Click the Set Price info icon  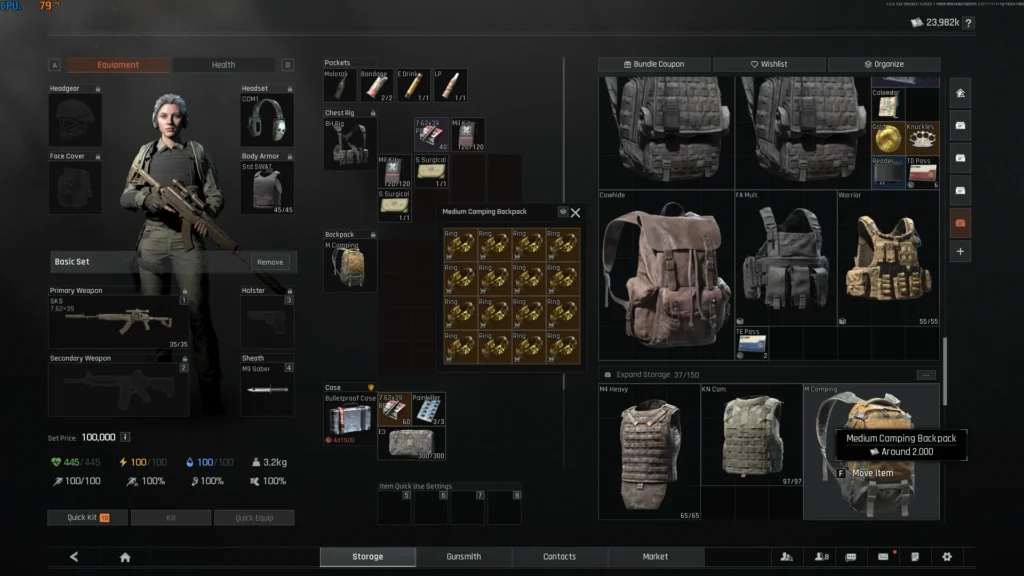click(125, 437)
